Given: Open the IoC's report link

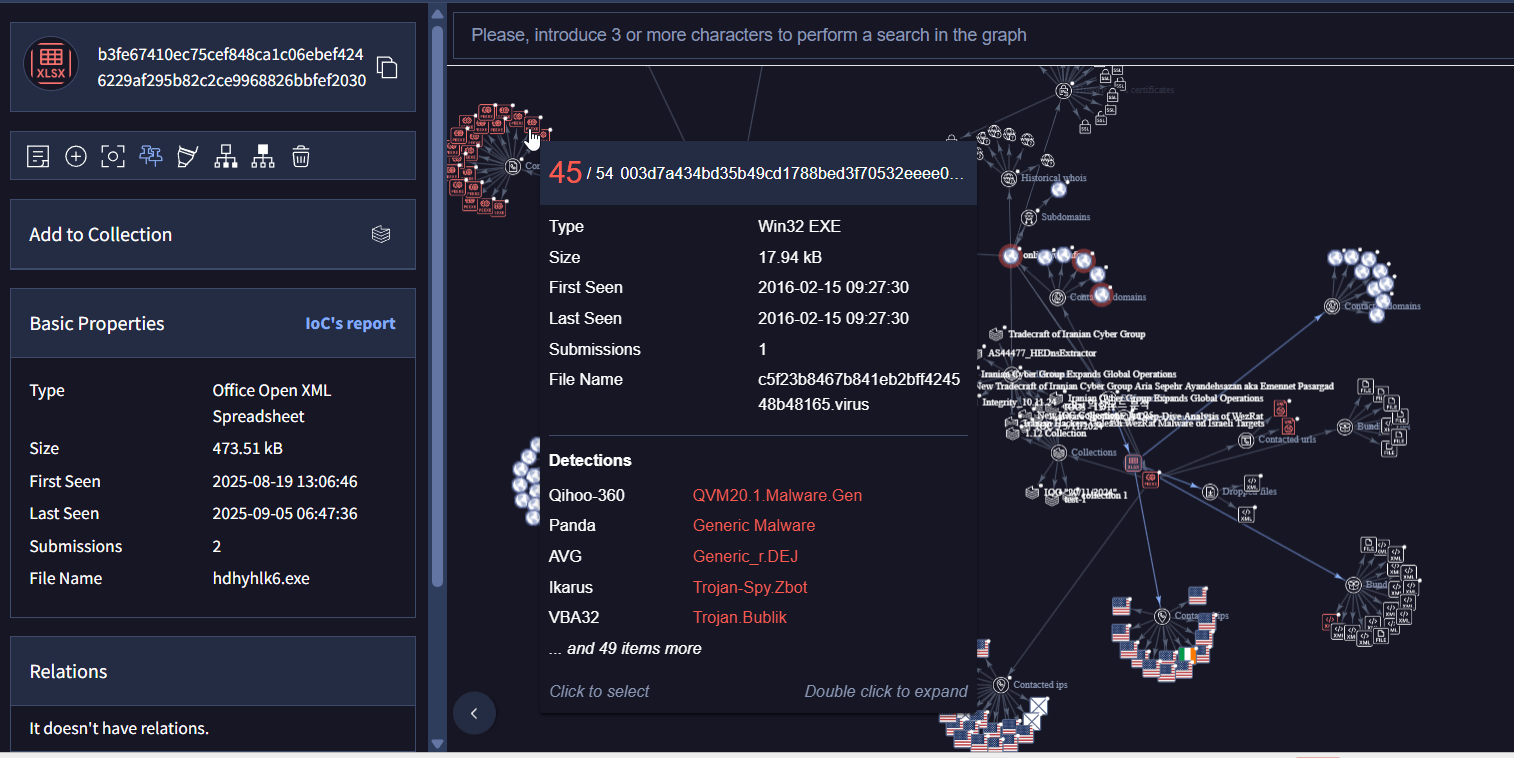Looking at the screenshot, I should click(350, 323).
